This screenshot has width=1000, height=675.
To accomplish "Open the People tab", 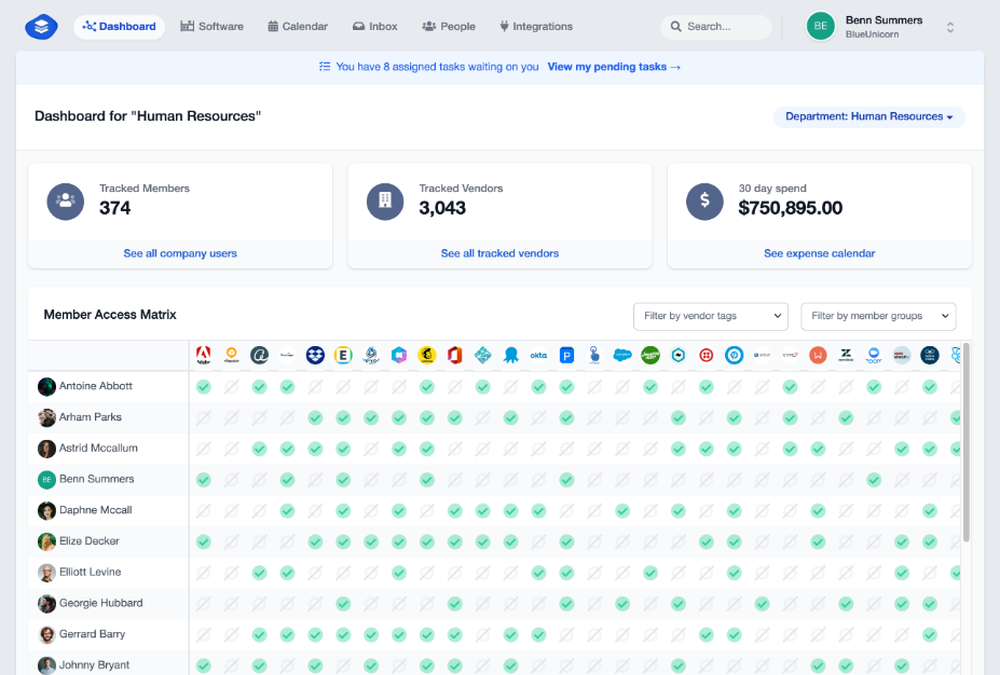I will point(449,27).
